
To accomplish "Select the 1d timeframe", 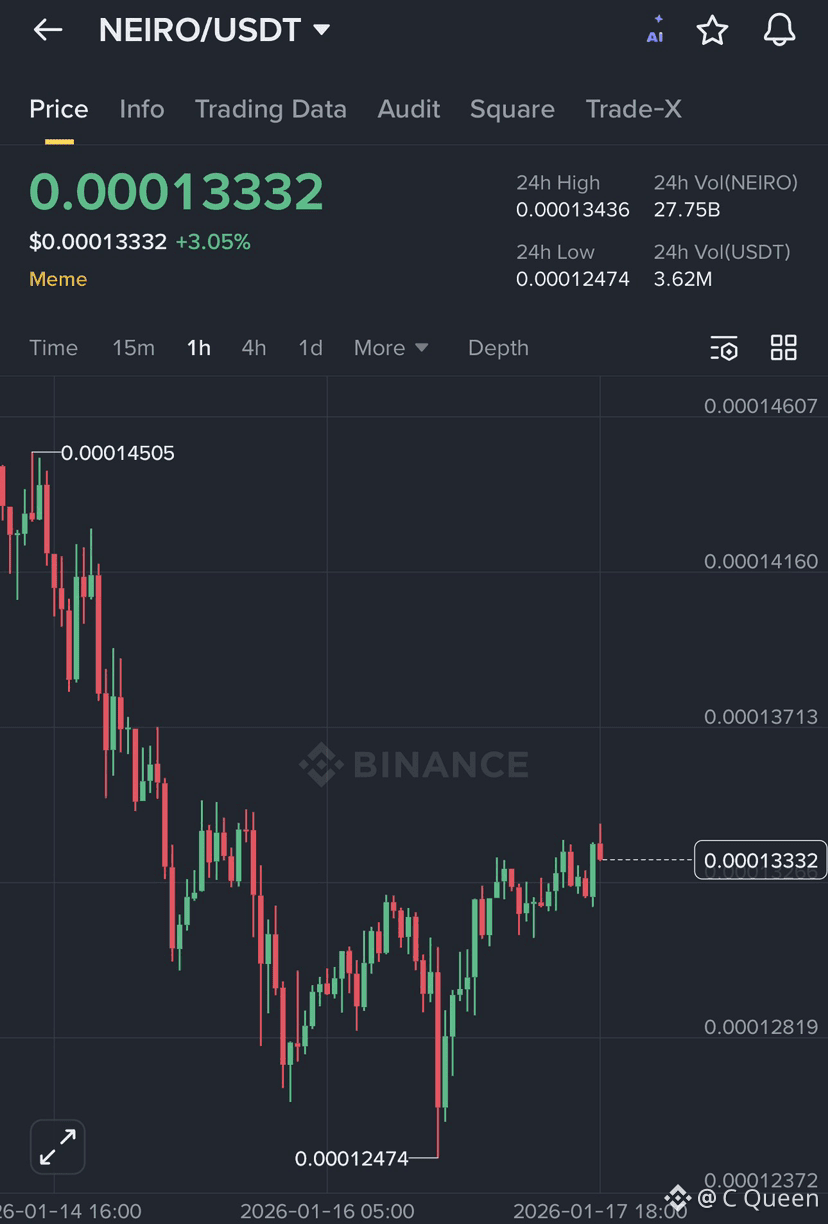I will 310,348.
